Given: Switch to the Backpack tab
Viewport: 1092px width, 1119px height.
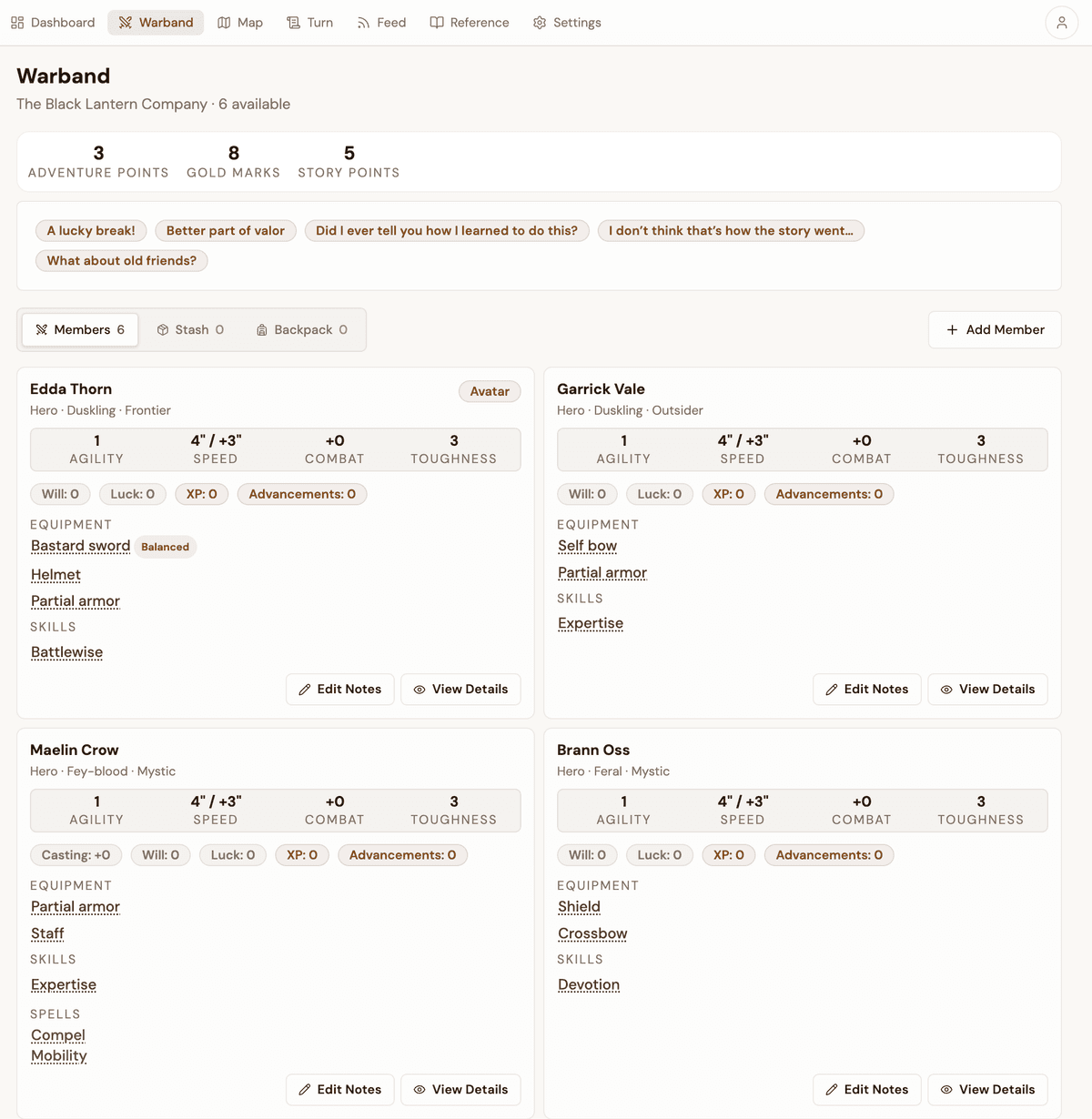Looking at the screenshot, I should [x=302, y=330].
